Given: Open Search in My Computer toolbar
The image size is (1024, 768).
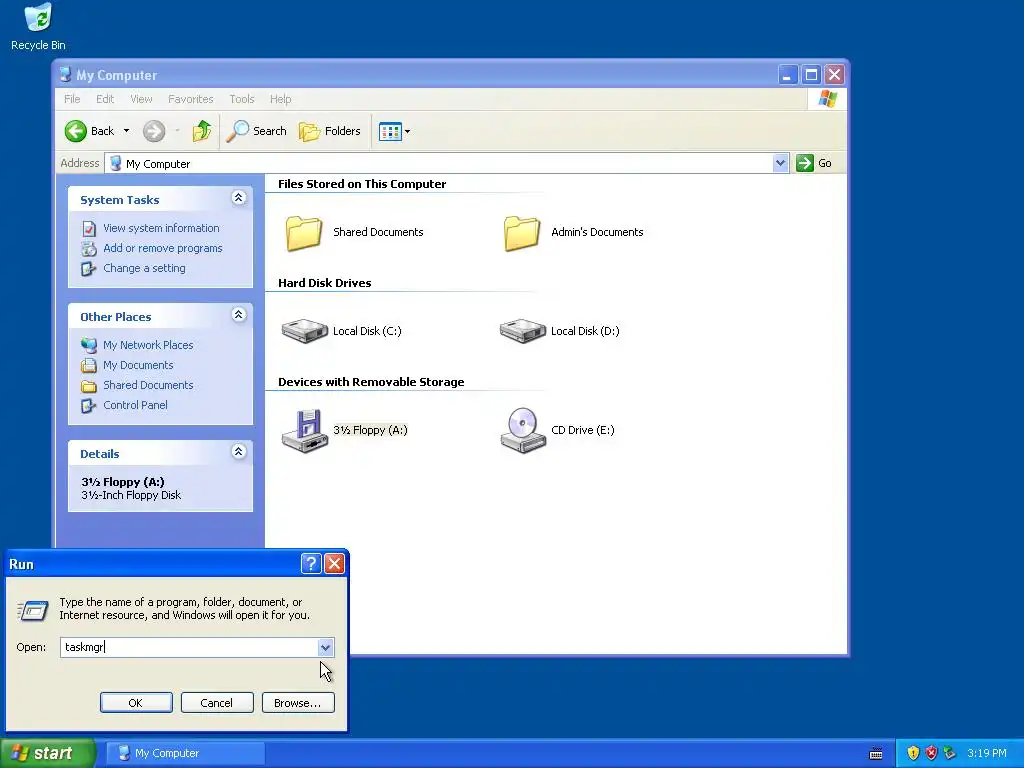Looking at the screenshot, I should (256, 131).
